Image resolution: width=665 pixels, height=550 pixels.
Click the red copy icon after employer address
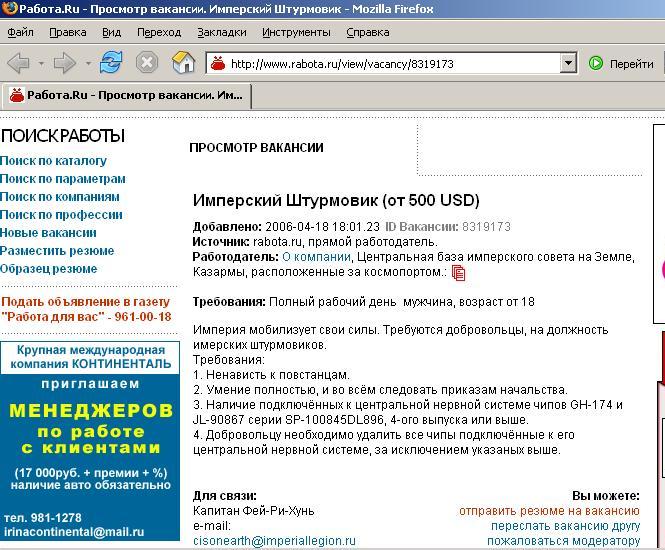[x=459, y=273]
